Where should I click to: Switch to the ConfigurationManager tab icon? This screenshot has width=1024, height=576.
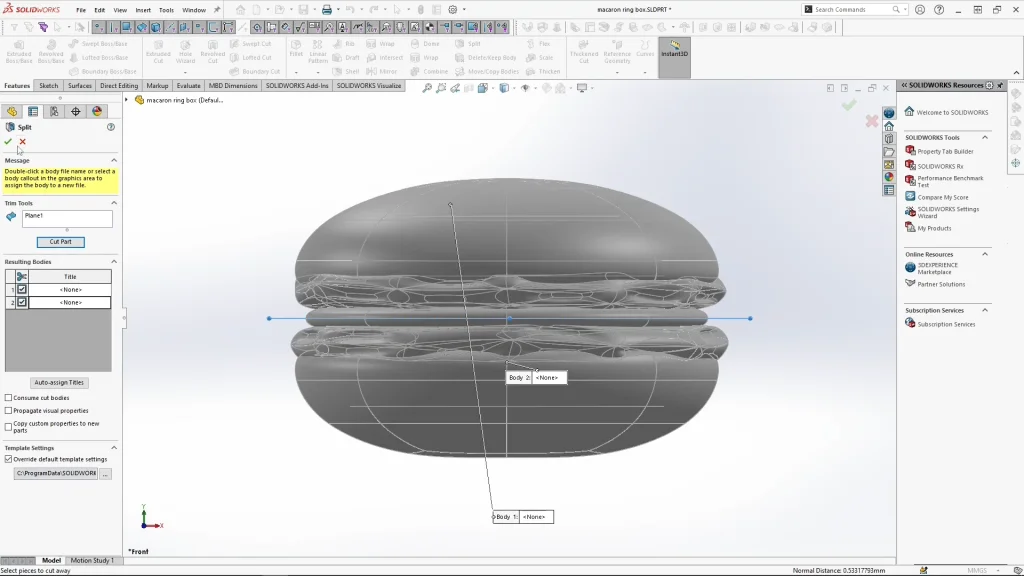click(54, 112)
